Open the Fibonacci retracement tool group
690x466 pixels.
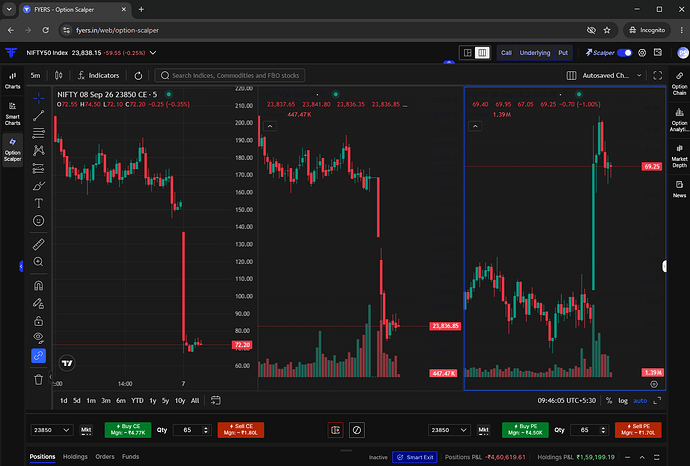click(38, 133)
